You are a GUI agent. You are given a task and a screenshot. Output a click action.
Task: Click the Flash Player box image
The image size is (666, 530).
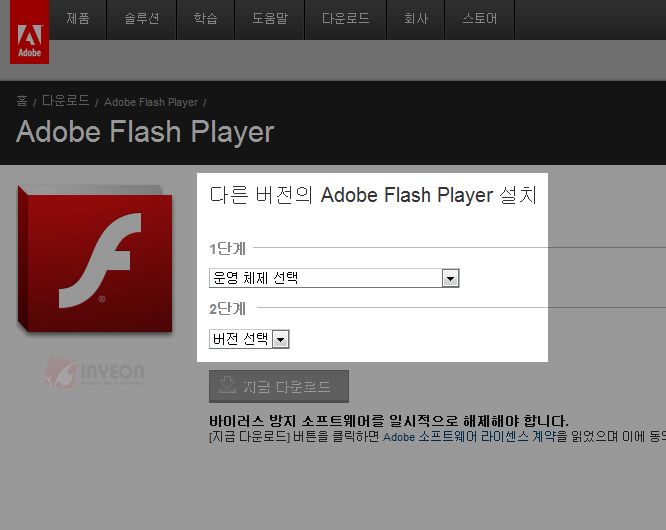pos(95,259)
